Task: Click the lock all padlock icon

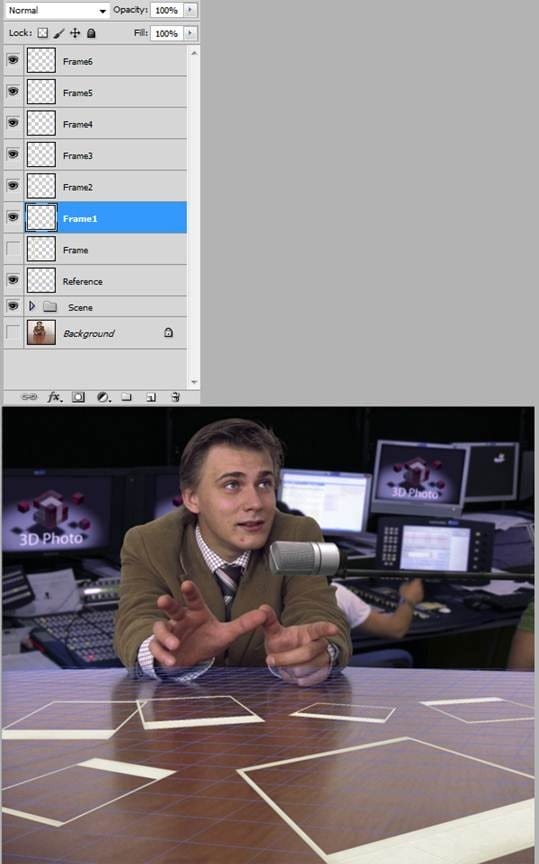Action: 91,33
